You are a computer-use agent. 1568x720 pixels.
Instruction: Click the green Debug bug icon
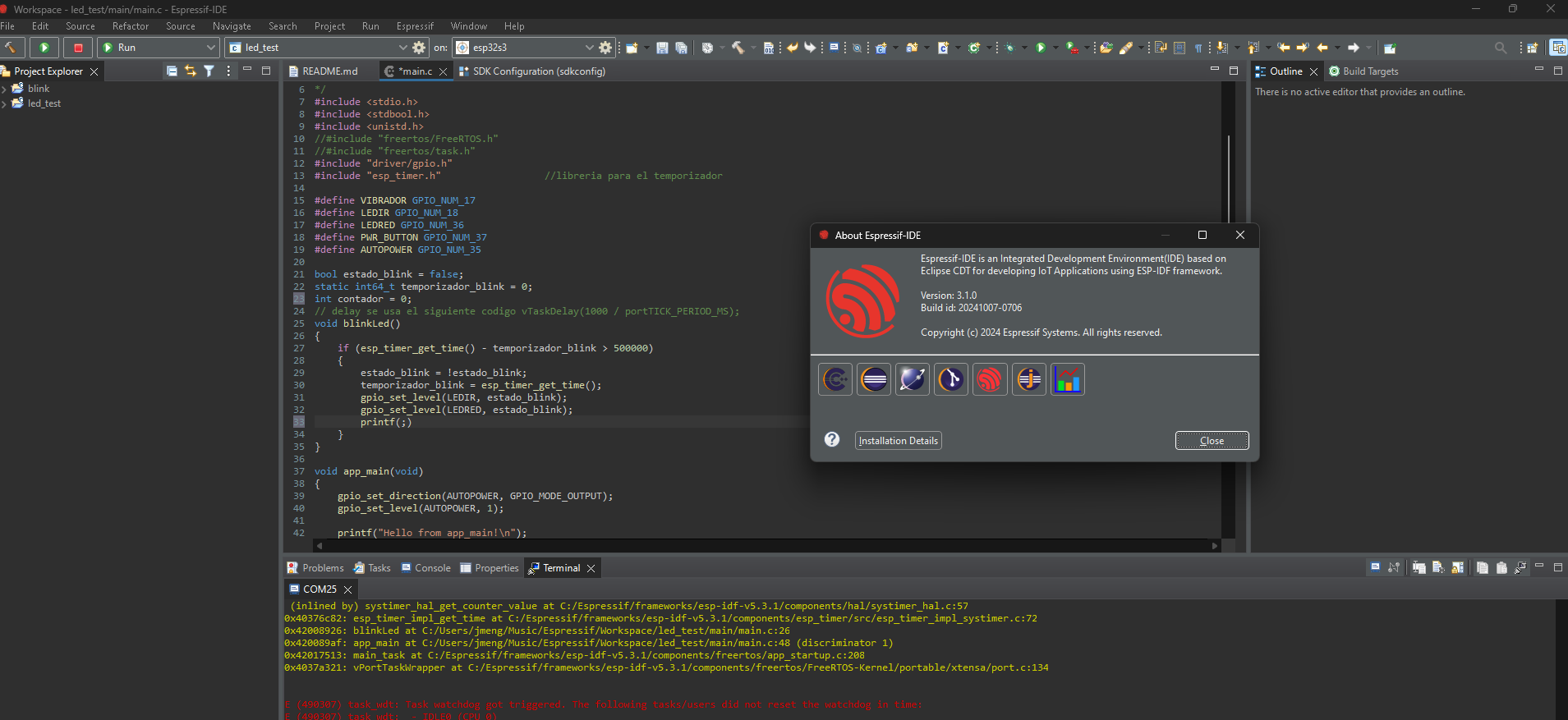(x=1009, y=48)
